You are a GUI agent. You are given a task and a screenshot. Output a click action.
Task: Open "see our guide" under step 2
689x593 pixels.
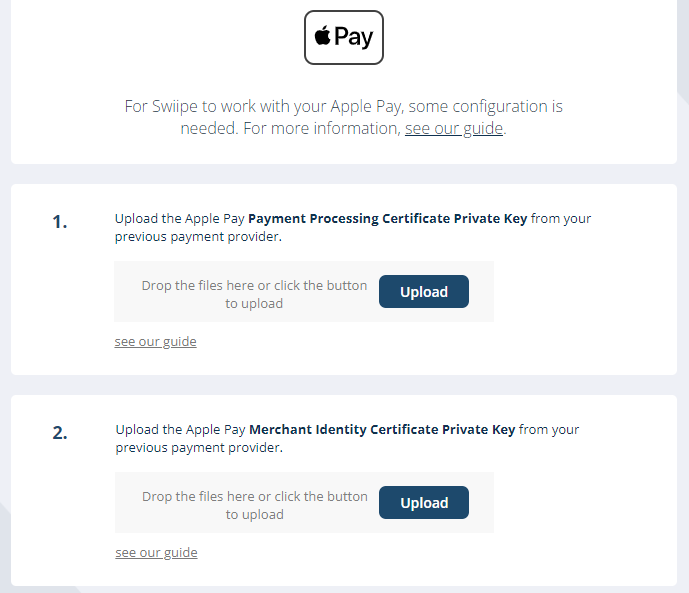tap(156, 553)
